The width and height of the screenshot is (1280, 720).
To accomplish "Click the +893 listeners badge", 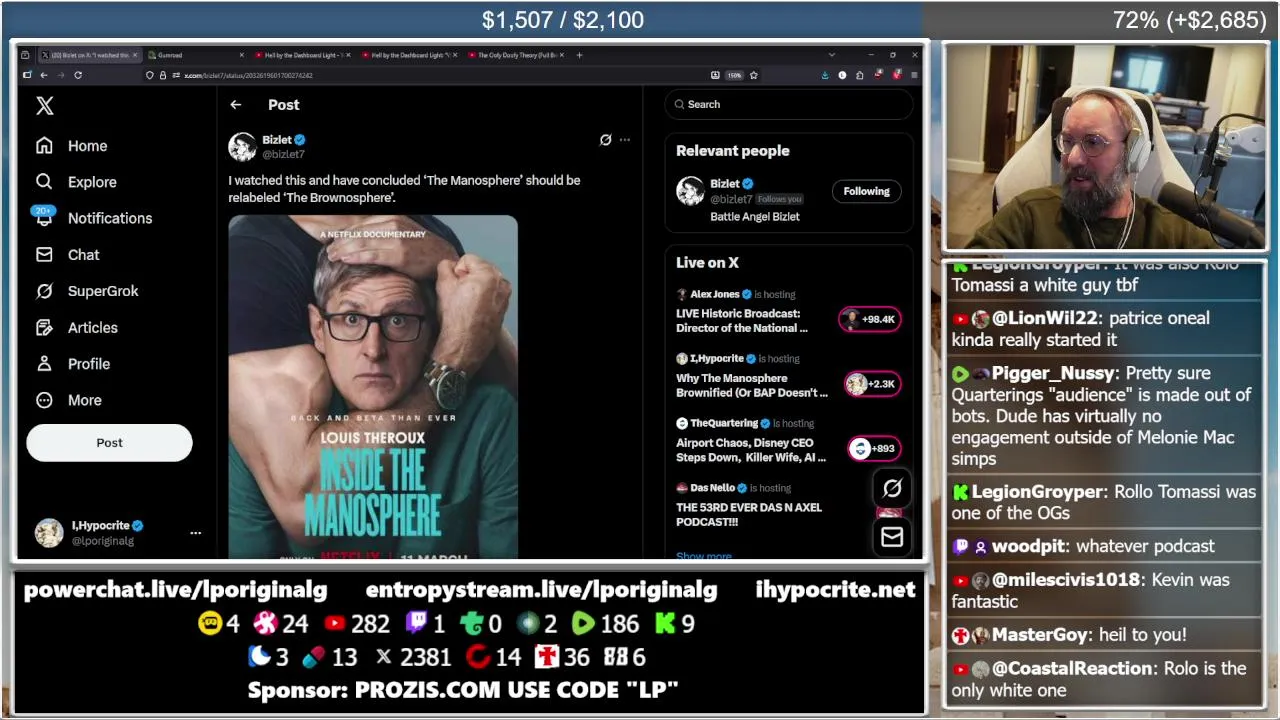I will [874, 448].
